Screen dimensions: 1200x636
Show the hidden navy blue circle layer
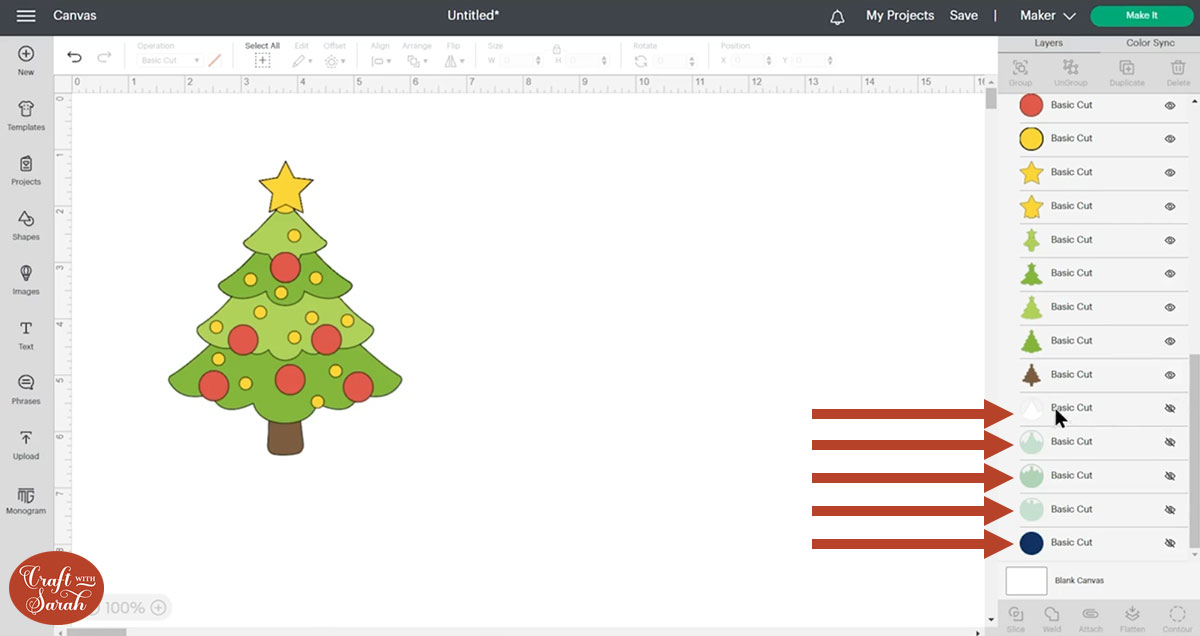1169,543
